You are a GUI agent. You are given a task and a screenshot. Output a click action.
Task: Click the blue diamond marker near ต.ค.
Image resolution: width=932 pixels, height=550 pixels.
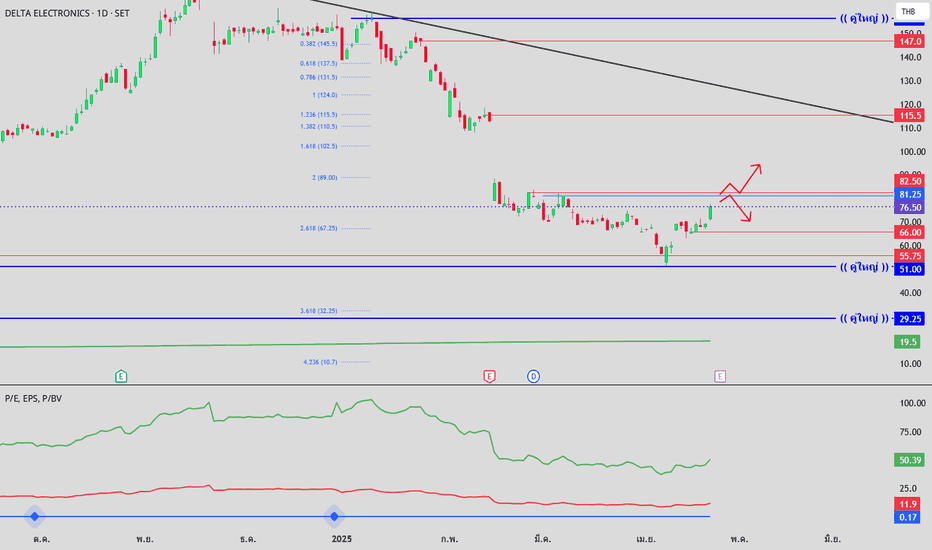(34, 516)
